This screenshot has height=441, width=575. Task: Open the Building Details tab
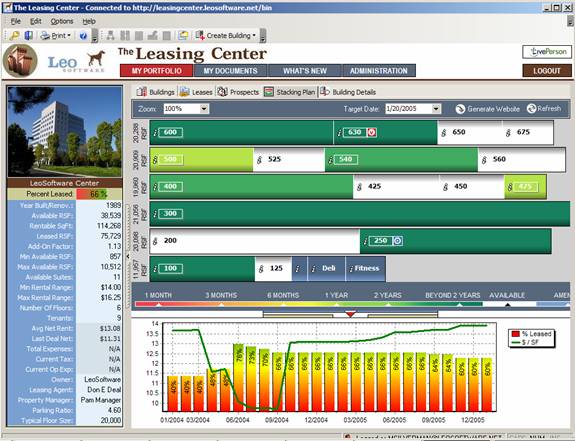click(x=348, y=92)
